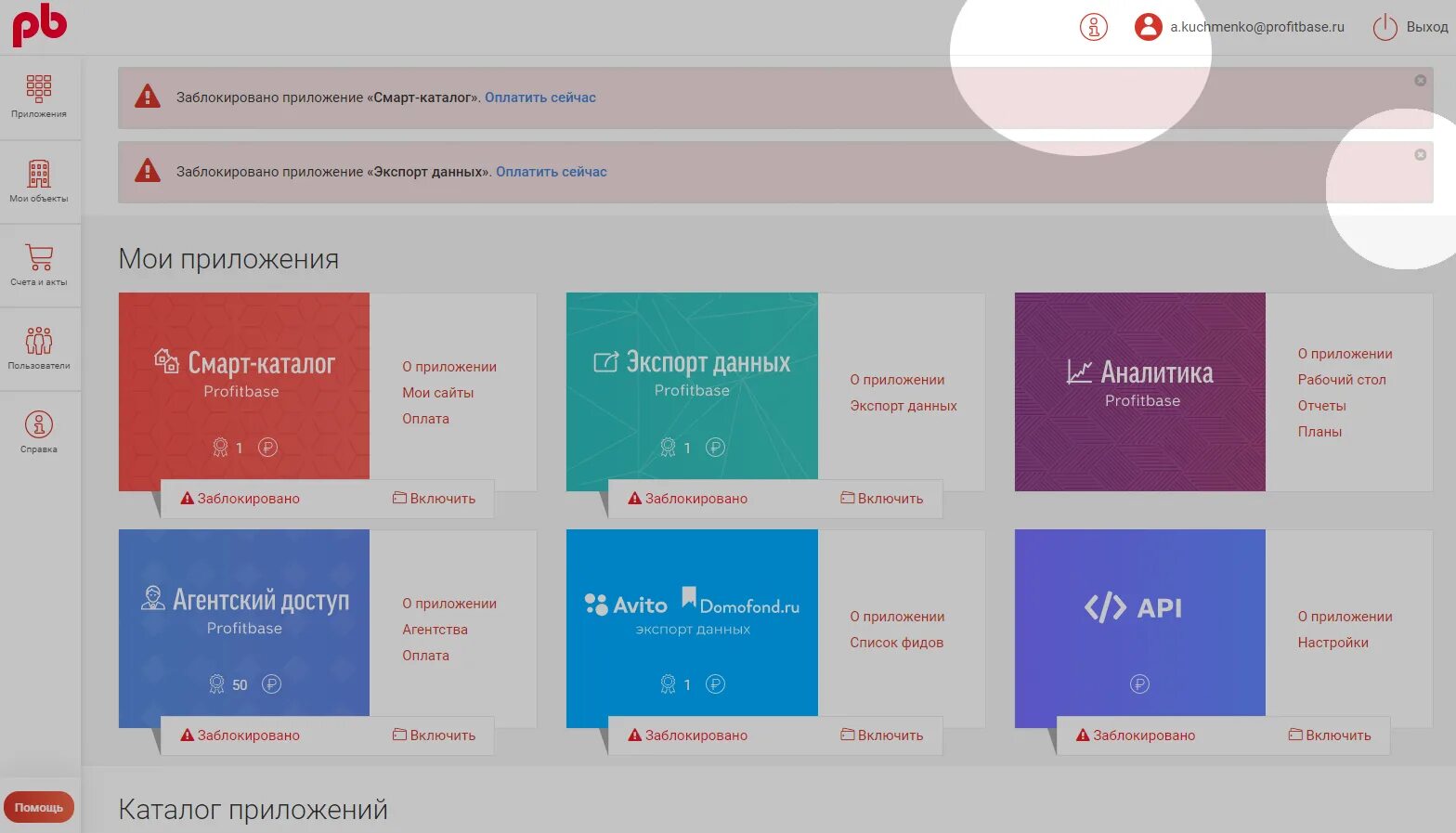Open Оплата link for Агентский доступ
The image size is (1456, 833).
coord(425,656)
